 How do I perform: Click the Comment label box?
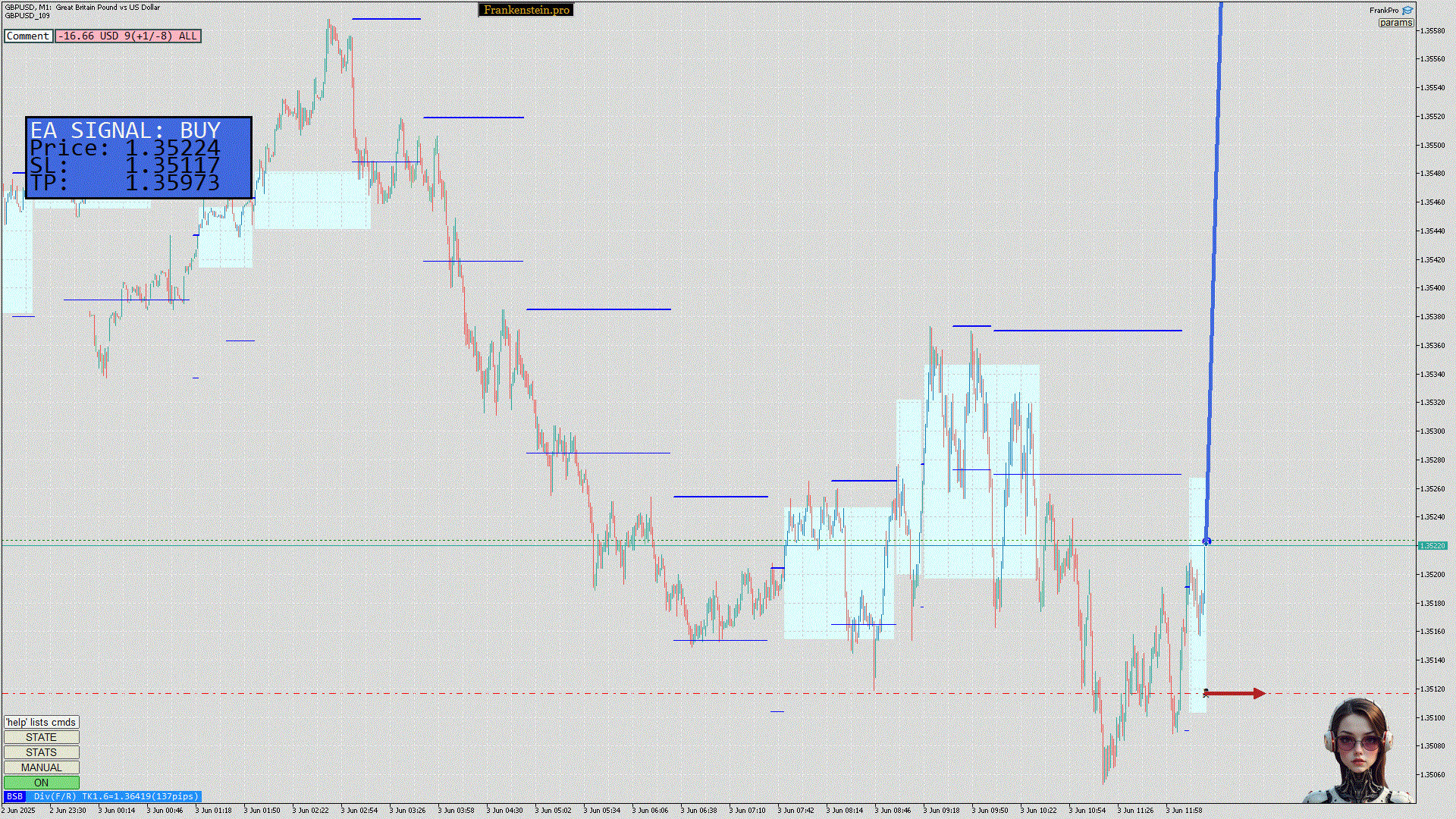[x=28, y=36]
